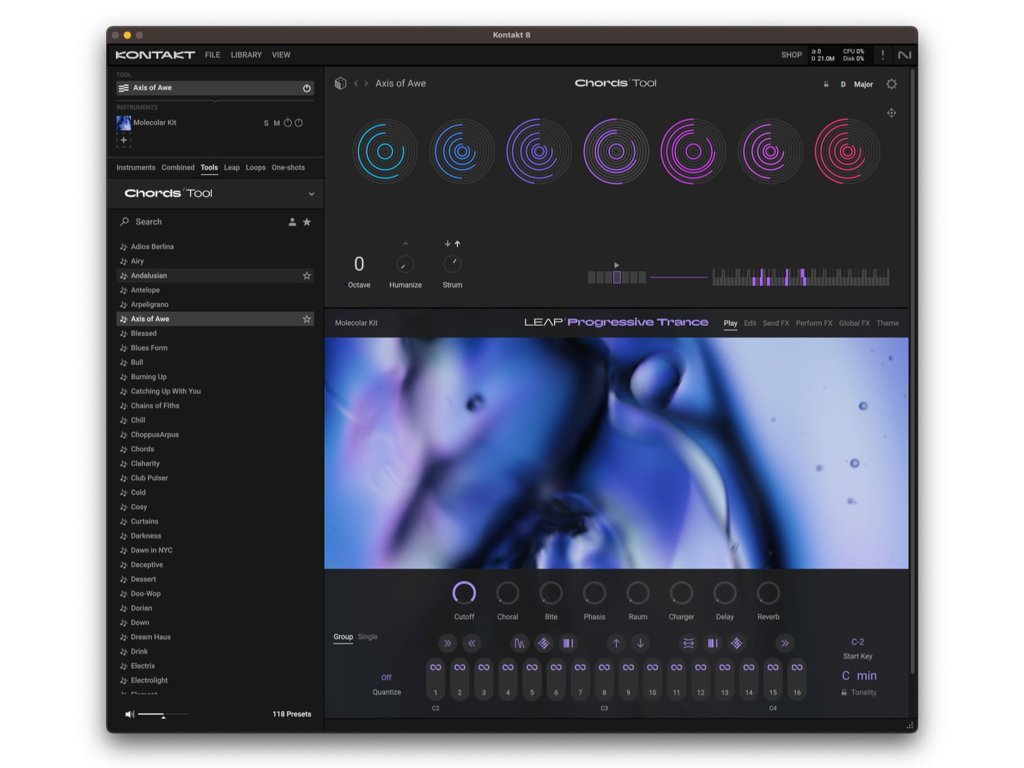Toggle favorite star on Axis of Awe preset
This screenshot has height=768, width=1024.
[x=306, y=319]
